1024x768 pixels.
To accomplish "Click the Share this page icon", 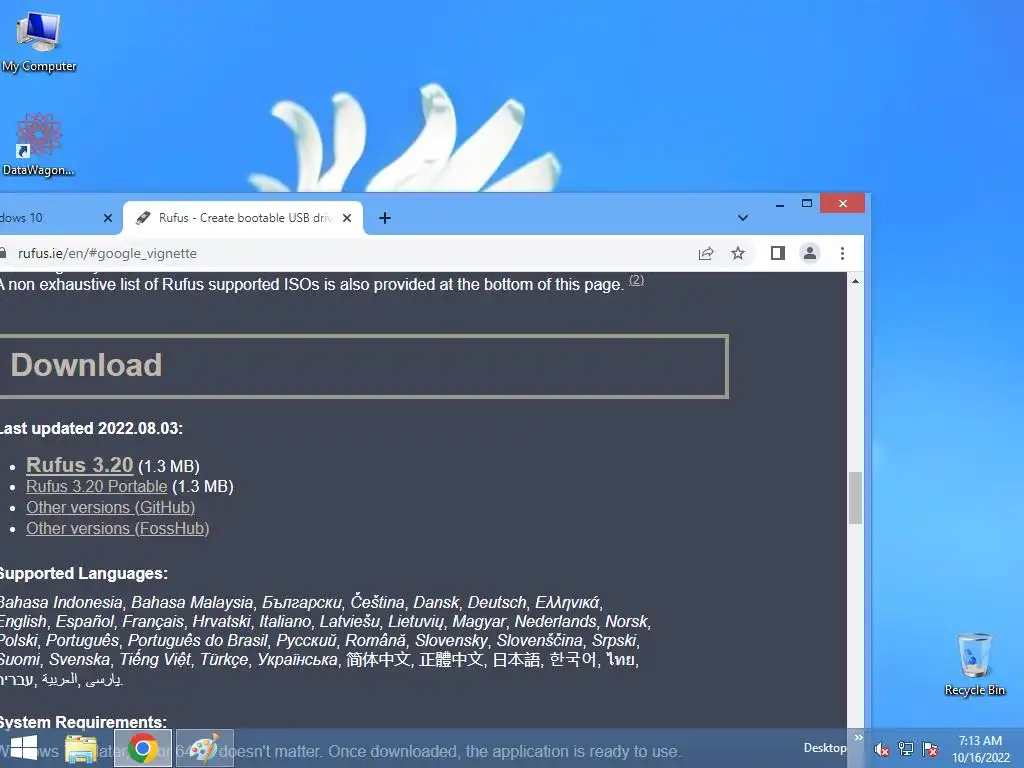I will point(706,253).
